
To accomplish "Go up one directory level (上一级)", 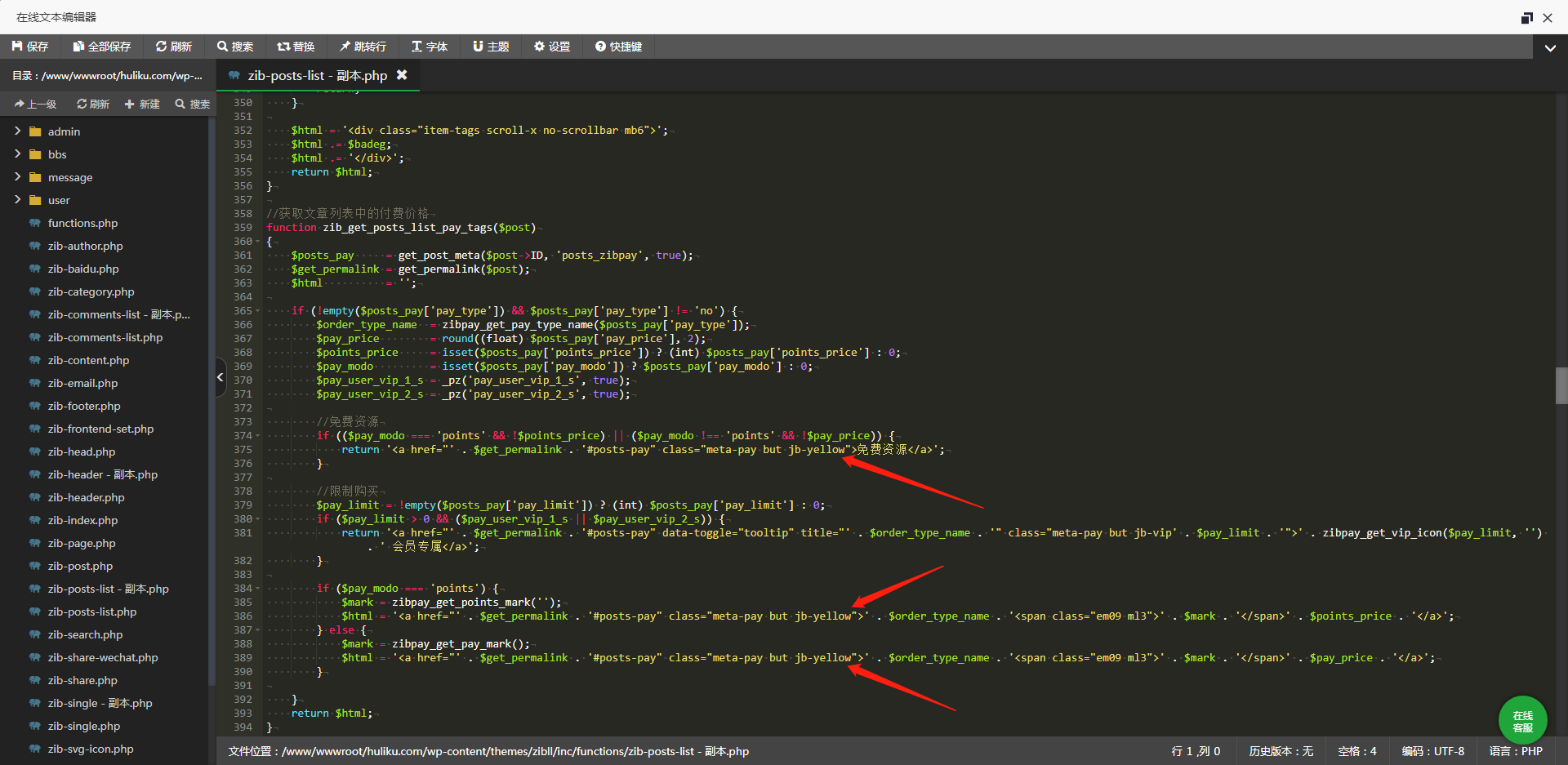I will 35,105.
